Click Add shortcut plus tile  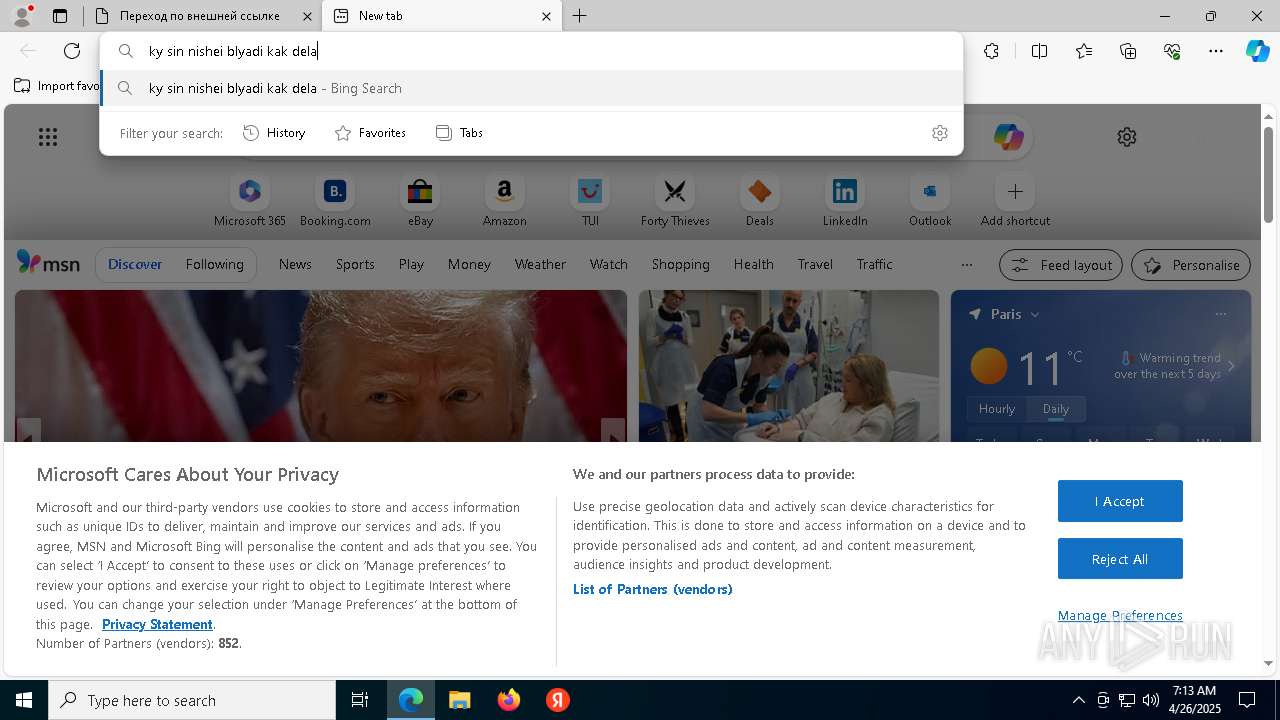pos(1015,201)
